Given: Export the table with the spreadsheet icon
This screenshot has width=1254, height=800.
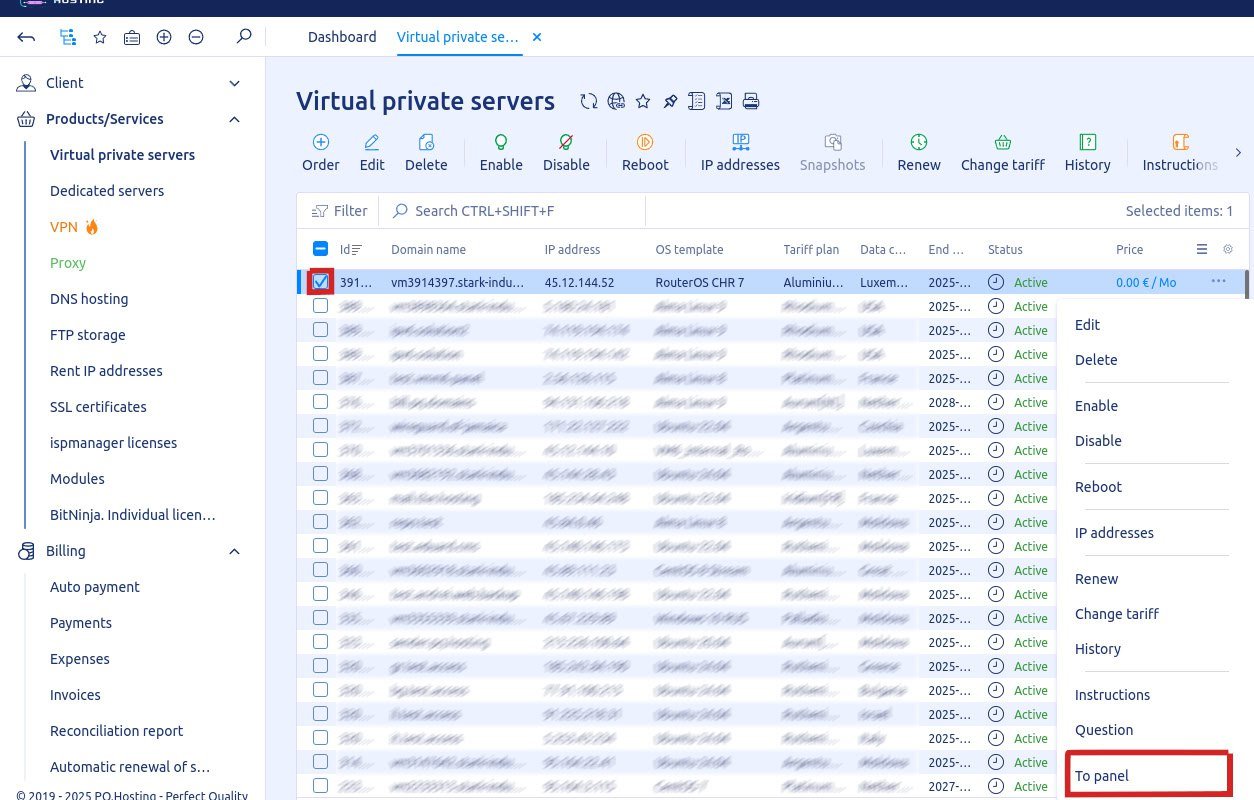Looking at the screenshot, I should pyautogui.click(x=724, y=101).
